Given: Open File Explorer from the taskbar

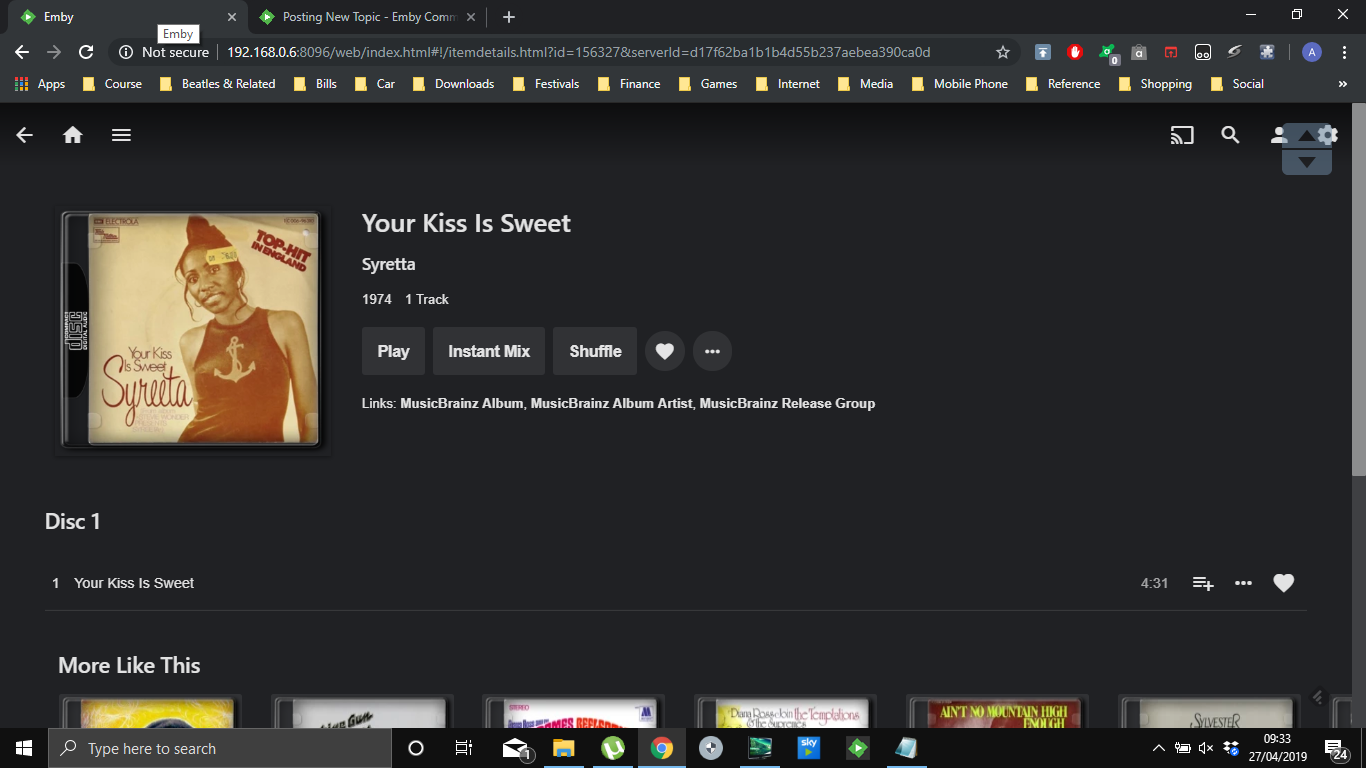Looking at the screenshot, I should pyautogui.click(x=564, y=748).
